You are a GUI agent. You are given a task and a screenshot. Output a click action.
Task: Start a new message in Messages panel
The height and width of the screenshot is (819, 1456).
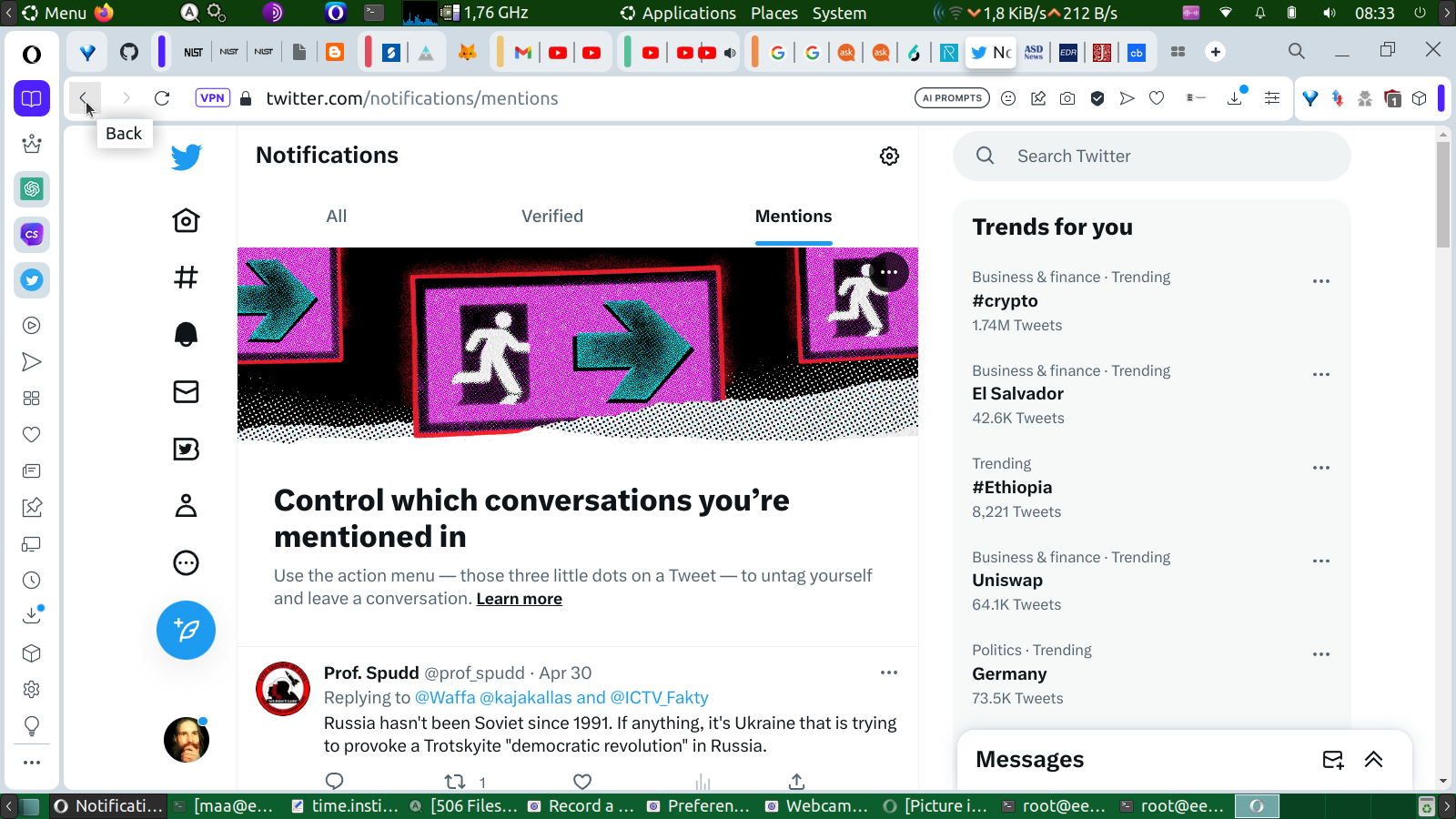(x=1332, y=760)
